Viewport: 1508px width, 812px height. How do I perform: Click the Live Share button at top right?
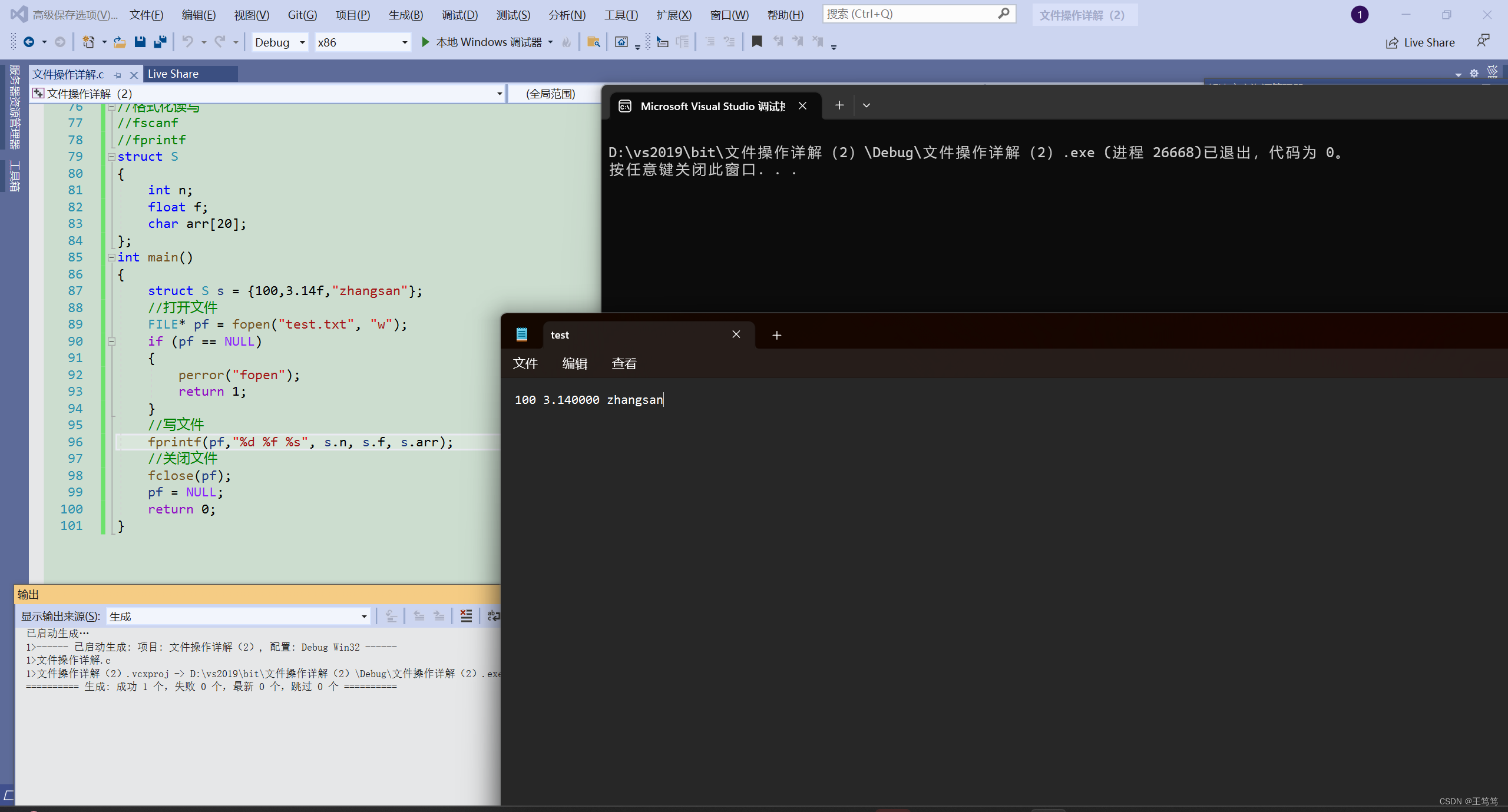[x=1420, y=42]
